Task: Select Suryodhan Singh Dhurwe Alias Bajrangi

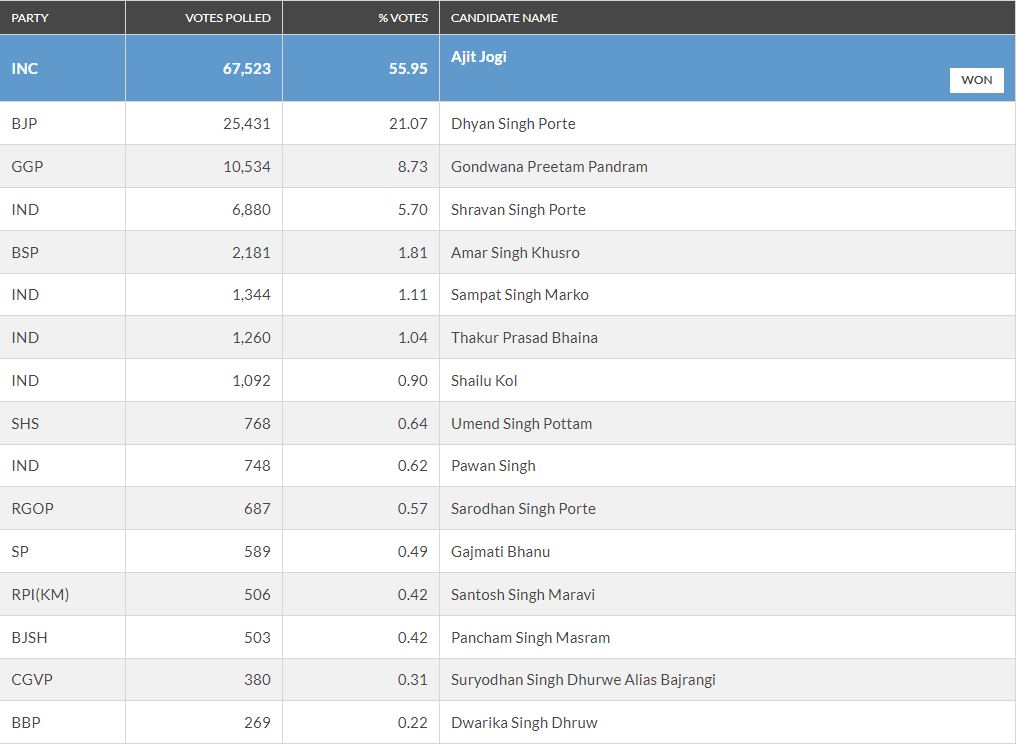Action: [583, 680]
